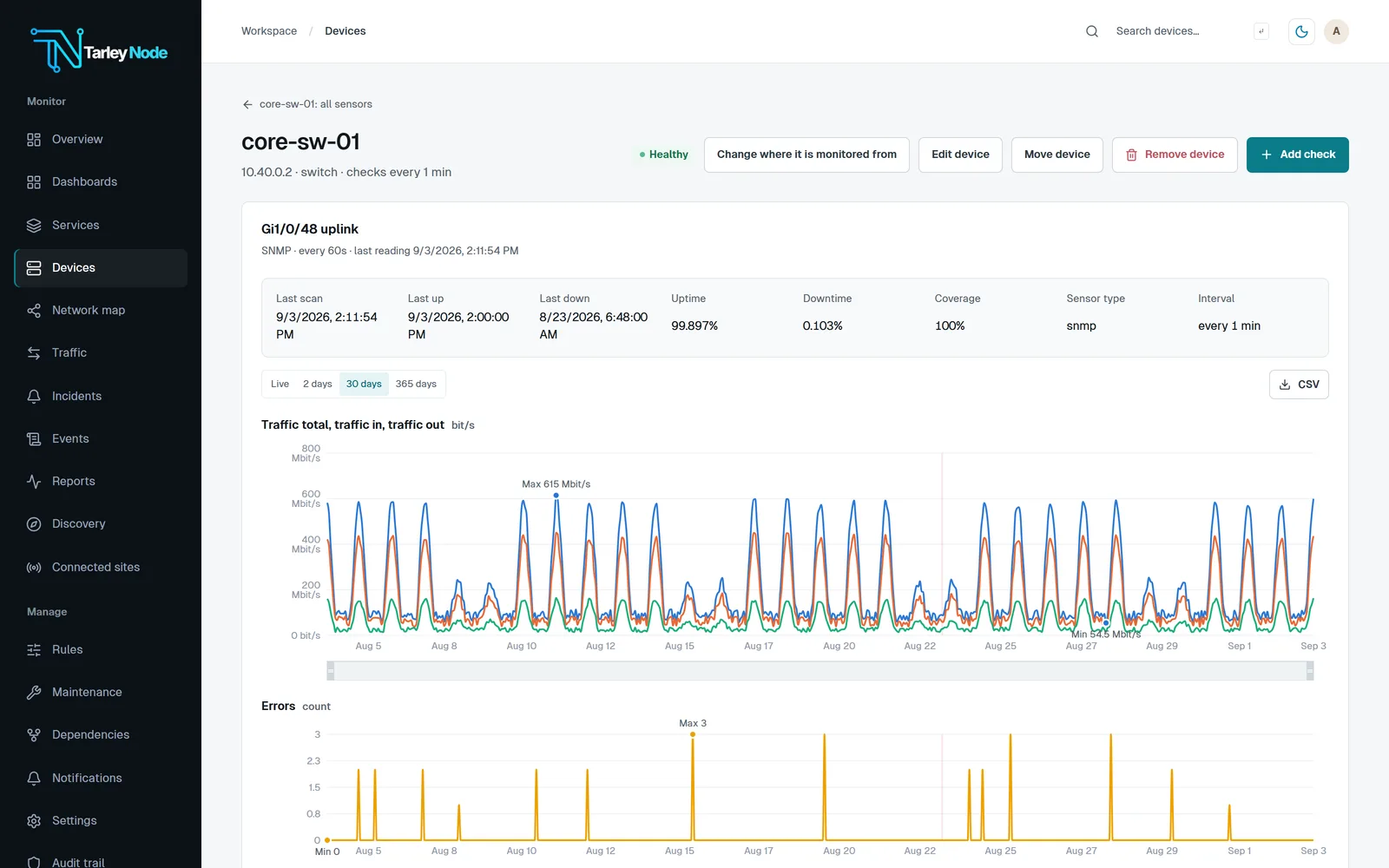Open the Maintenance wrench icon
This screenshot has height=868, width=1389.
coord(34,693)
